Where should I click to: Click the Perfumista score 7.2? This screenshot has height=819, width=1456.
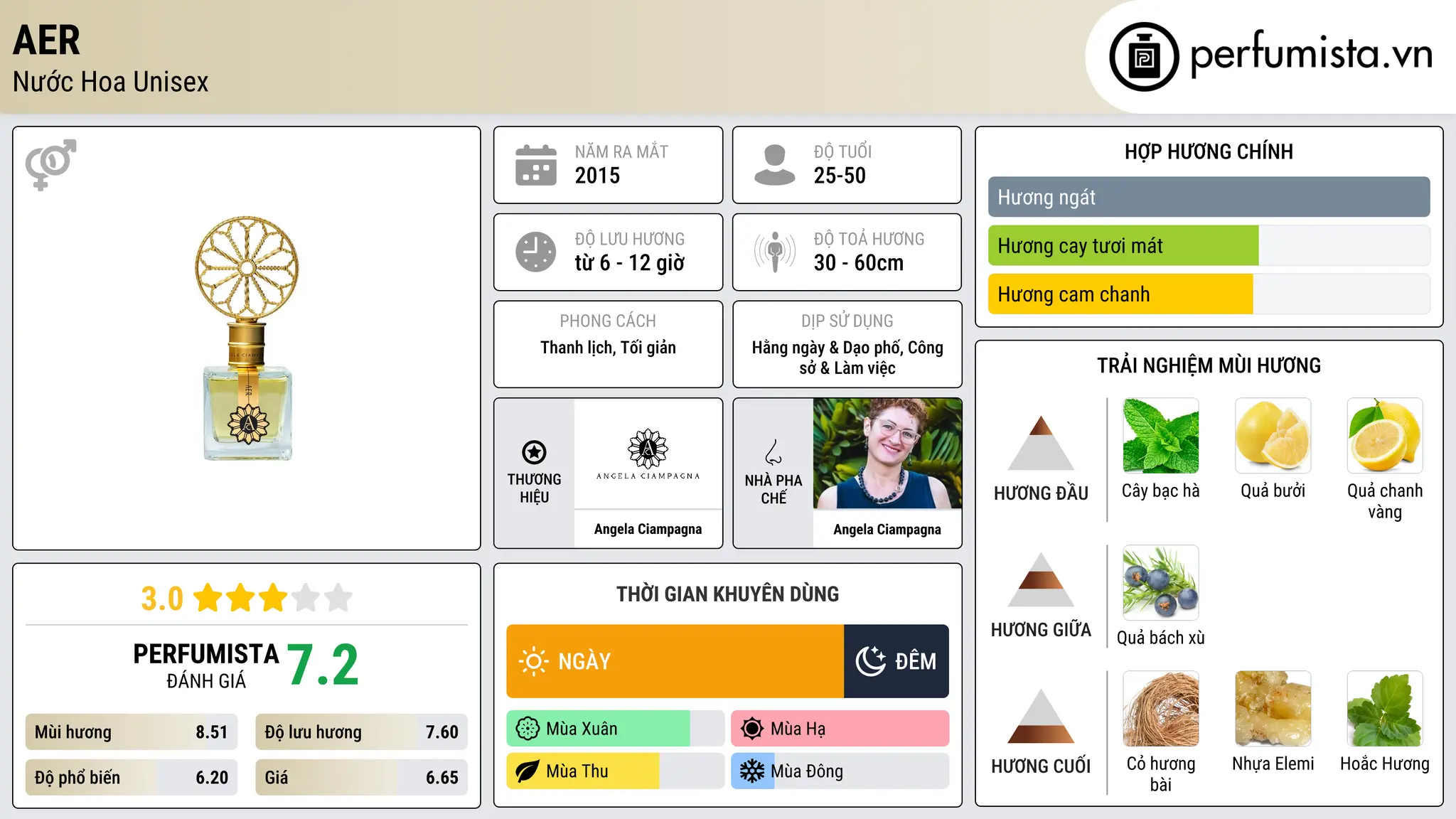323,665
